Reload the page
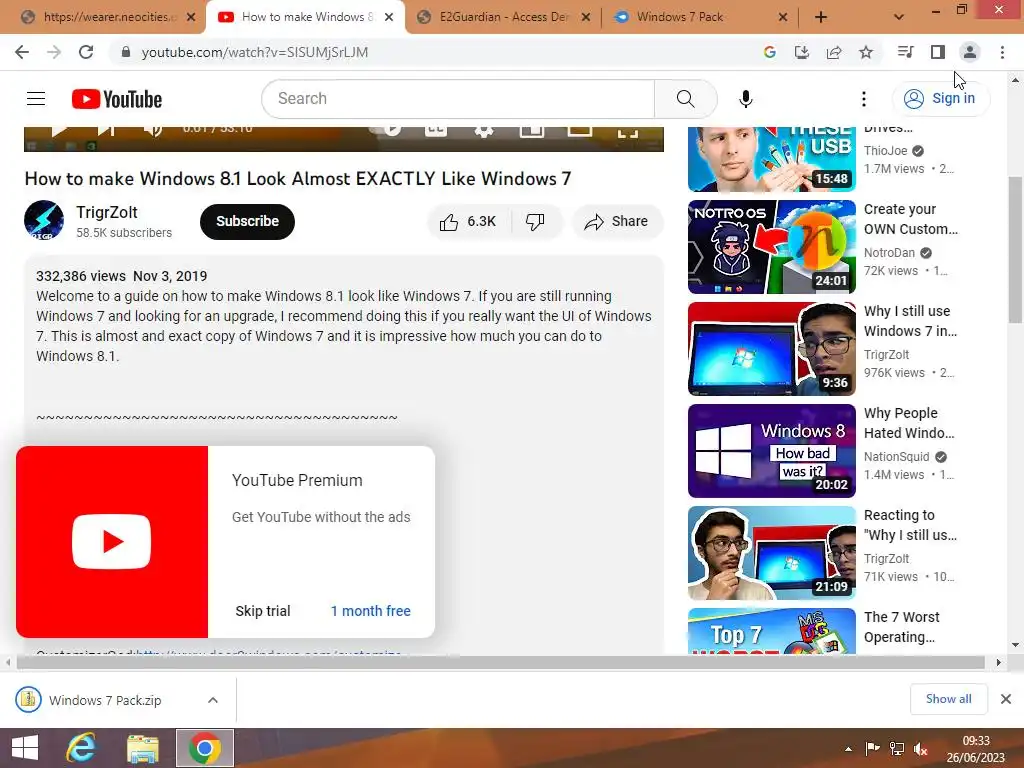 [86, 52]
